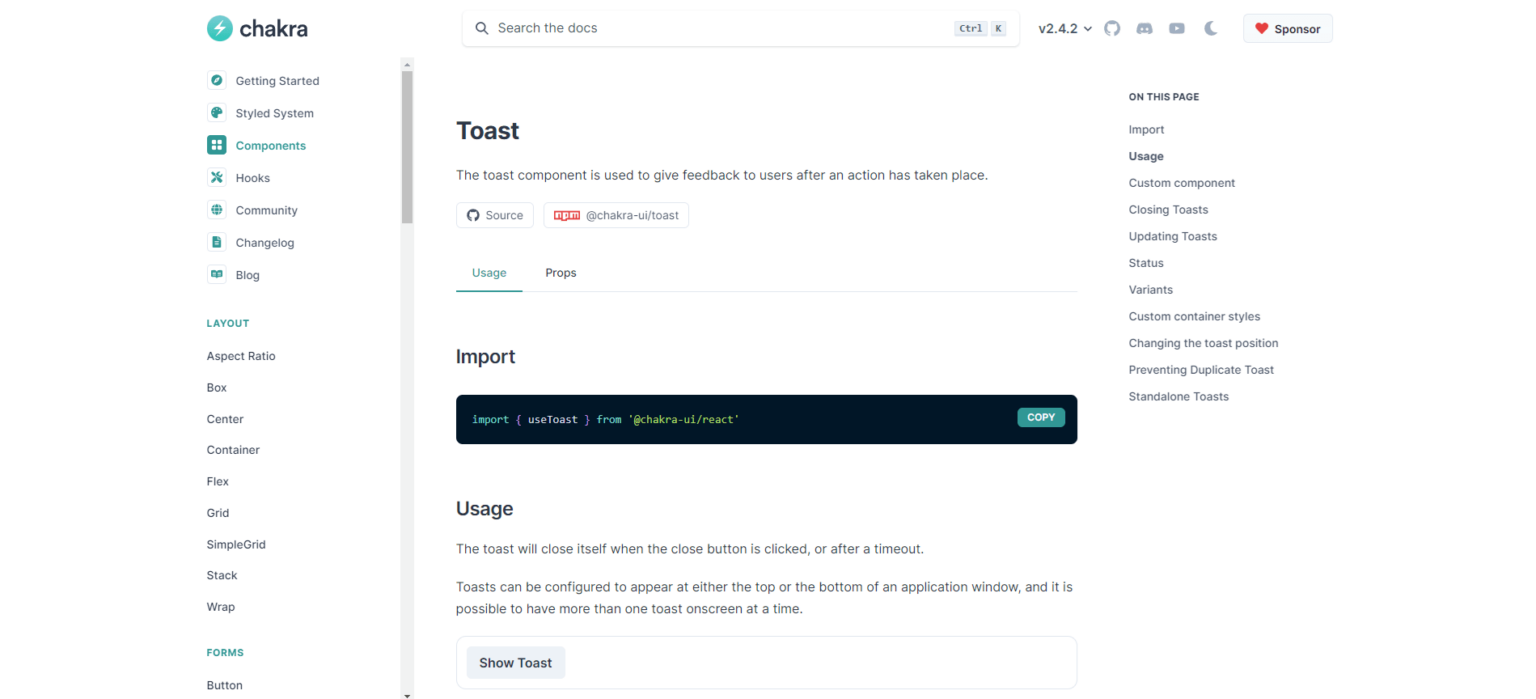Open the YouTube channel icon
Viewport: 1536px width, 699px height.
(1177, 29)
